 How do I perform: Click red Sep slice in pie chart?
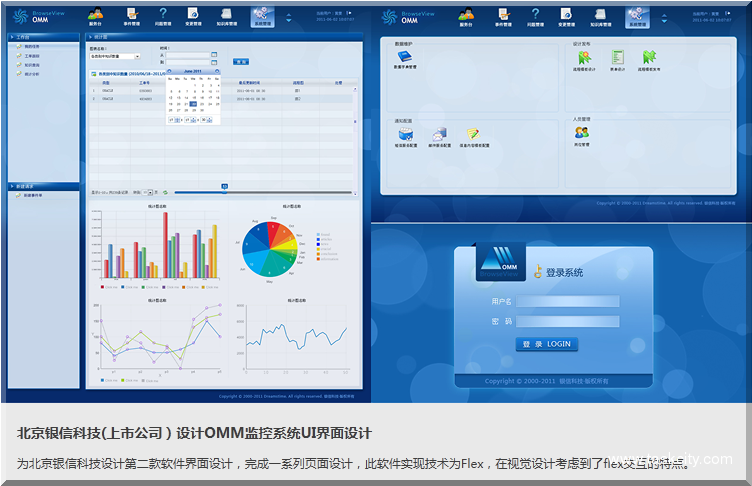[275, 234]
